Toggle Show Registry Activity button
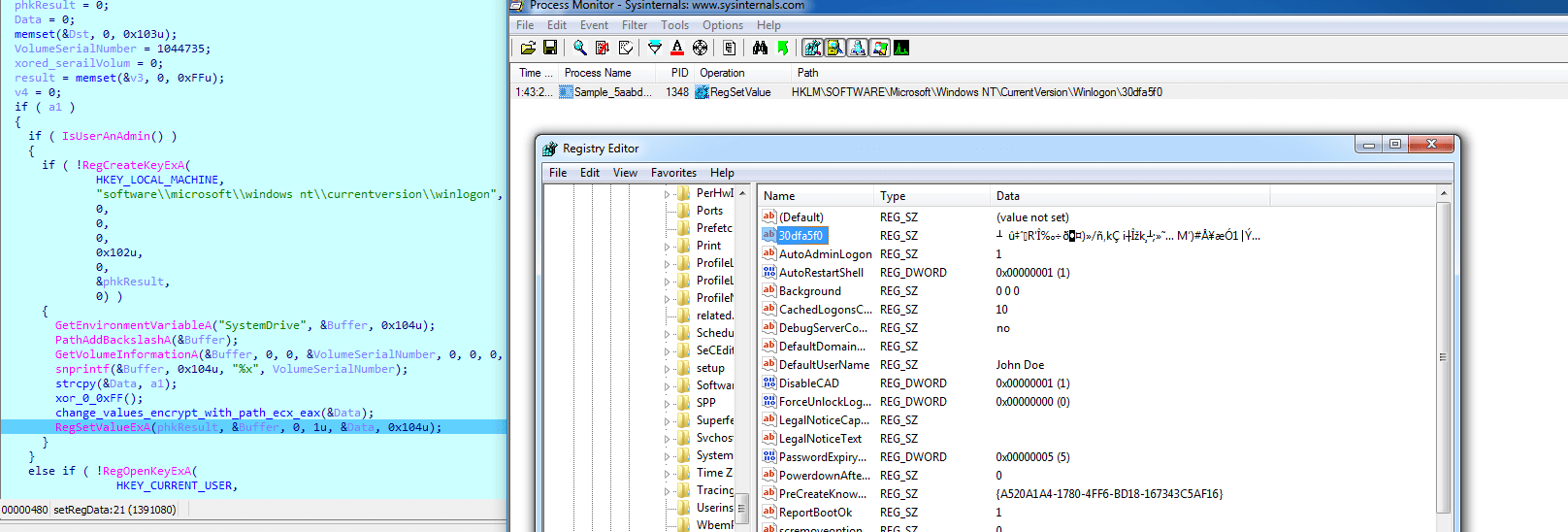This screenshot has height=532, width=1568. [813, 48]
